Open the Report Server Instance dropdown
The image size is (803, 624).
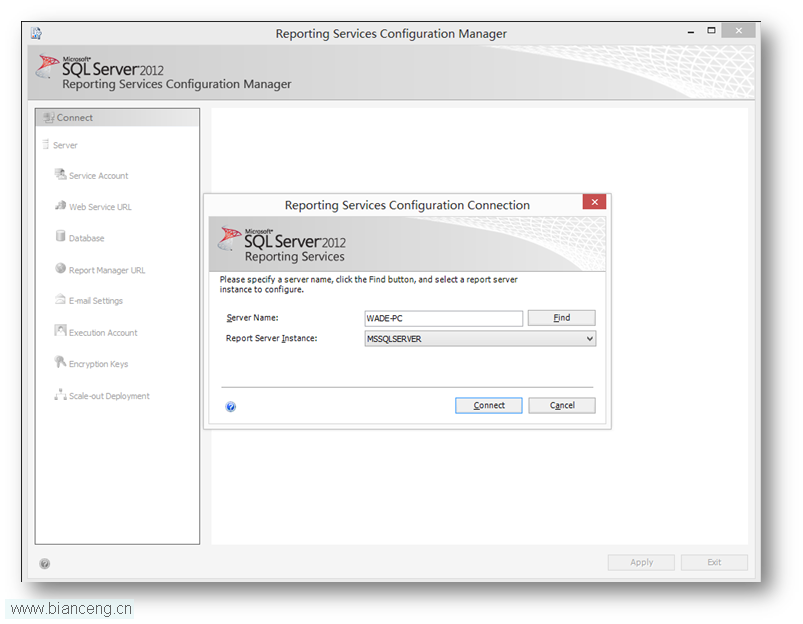coord(480,339)
